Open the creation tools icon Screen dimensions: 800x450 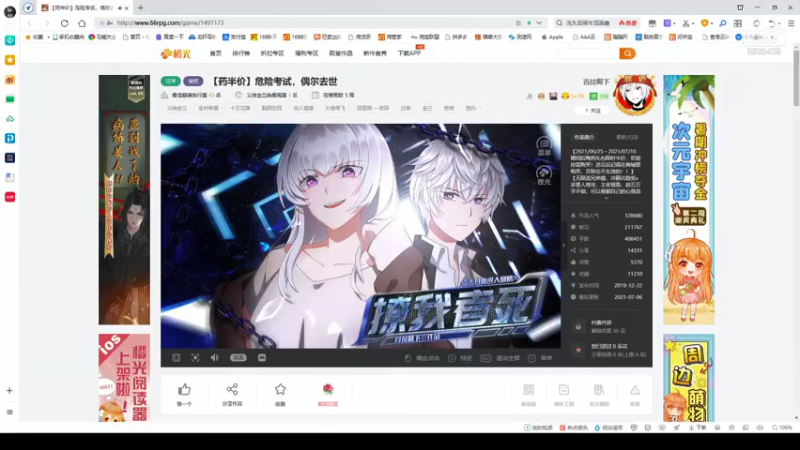[x=564, y=390]
